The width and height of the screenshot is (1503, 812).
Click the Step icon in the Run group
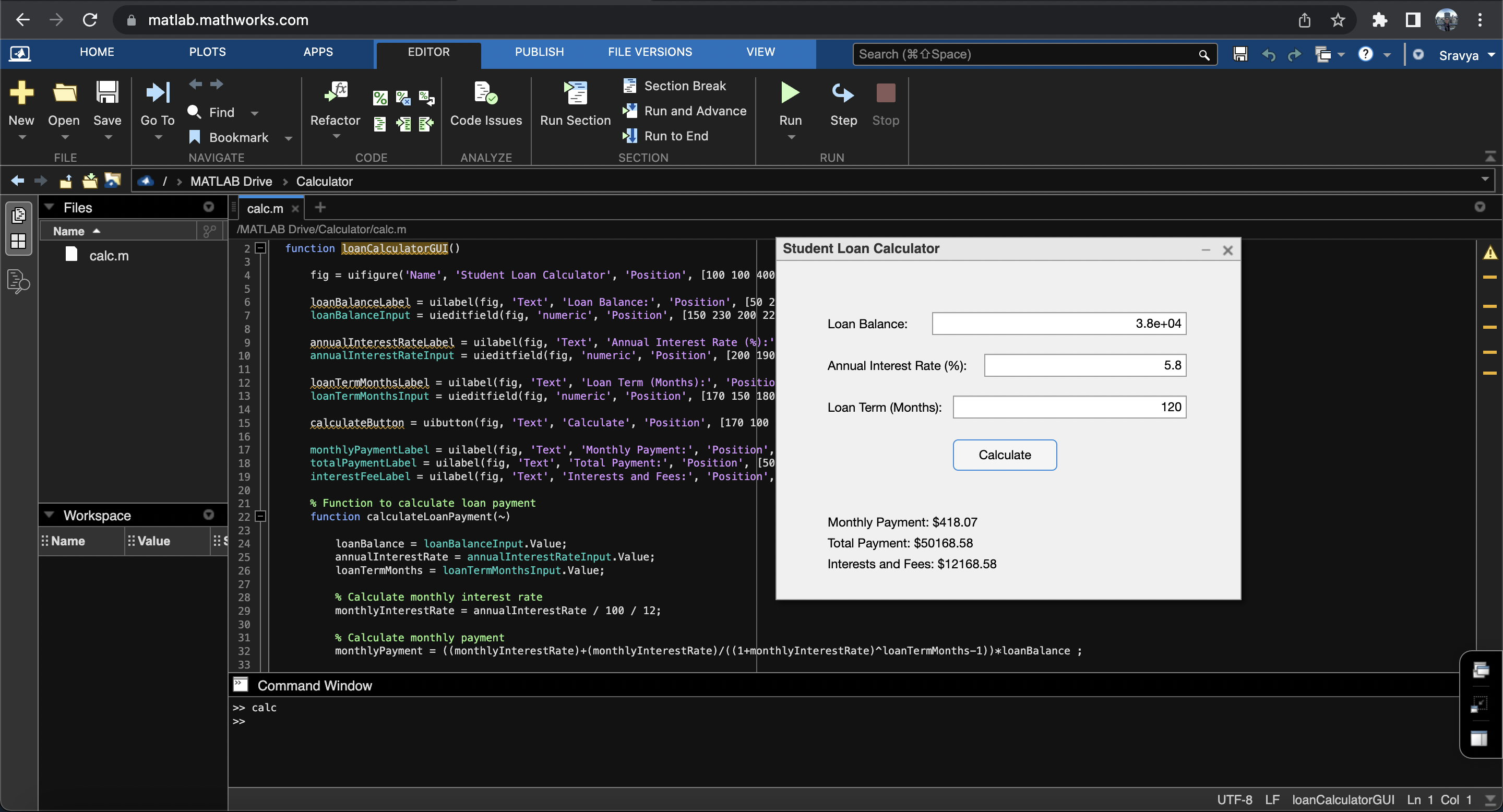click(x=843, y=93)
